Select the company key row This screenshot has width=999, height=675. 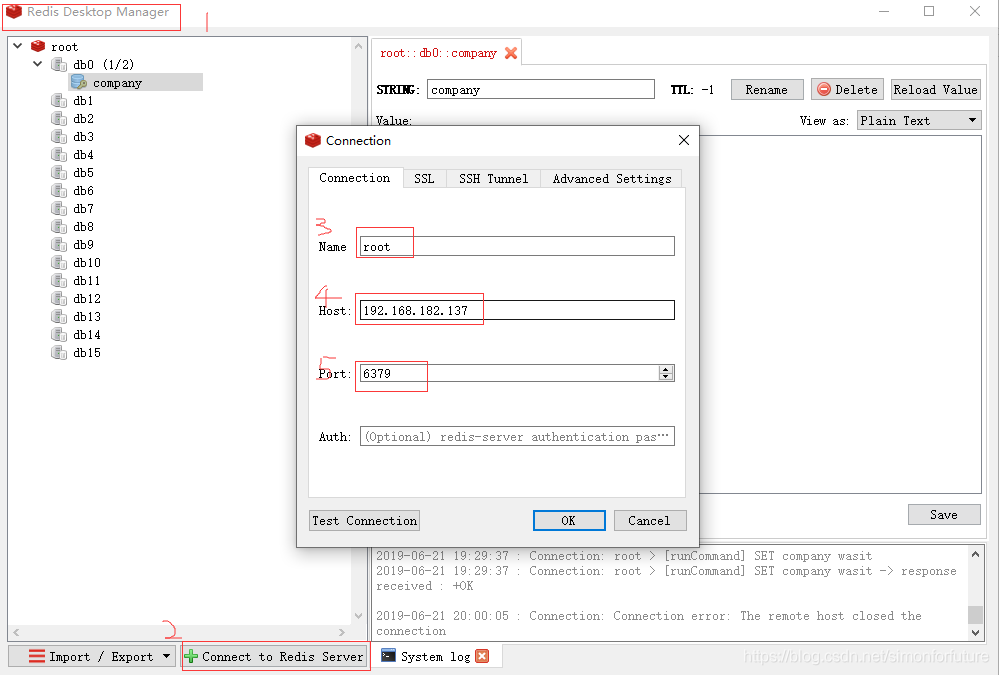136,82
